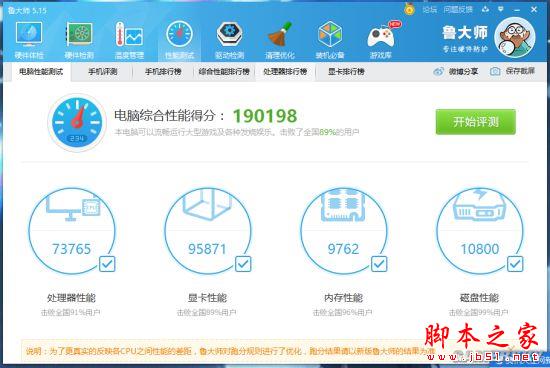Click the 磁盘性能 label
550x368 pixels.
point(479,298)
